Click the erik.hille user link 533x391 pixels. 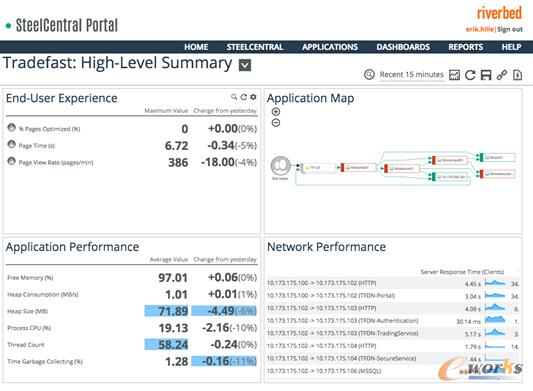(x=479, y=29)
